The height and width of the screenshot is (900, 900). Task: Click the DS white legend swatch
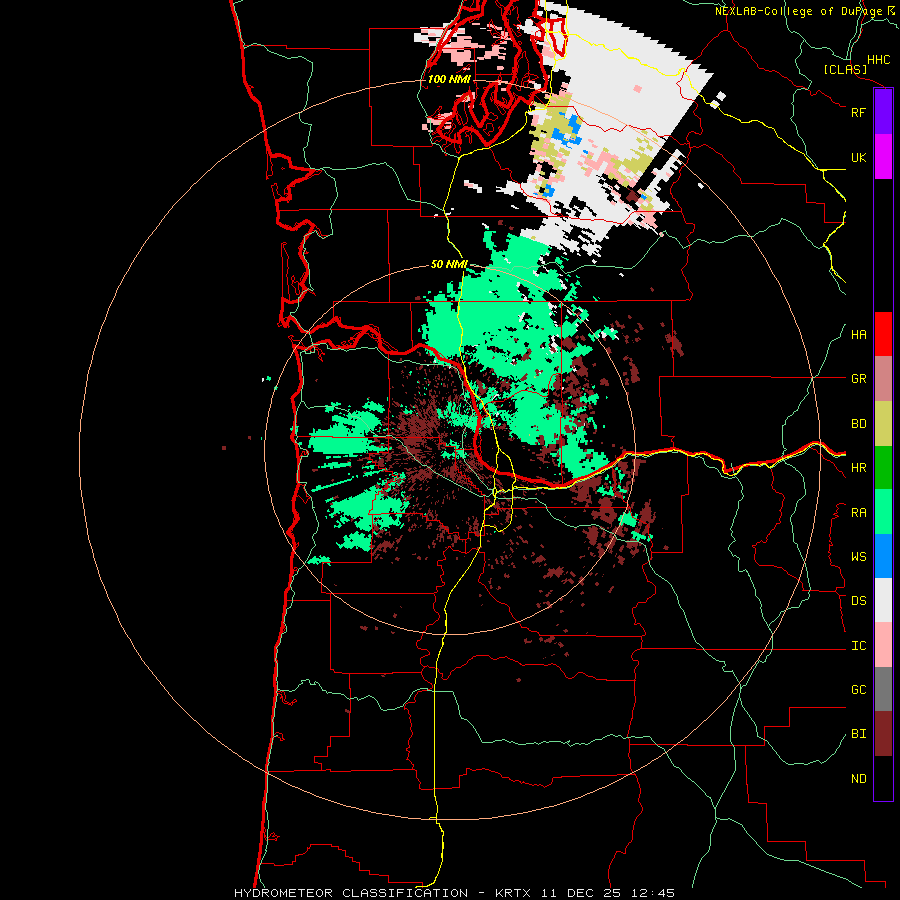[883, 600]
